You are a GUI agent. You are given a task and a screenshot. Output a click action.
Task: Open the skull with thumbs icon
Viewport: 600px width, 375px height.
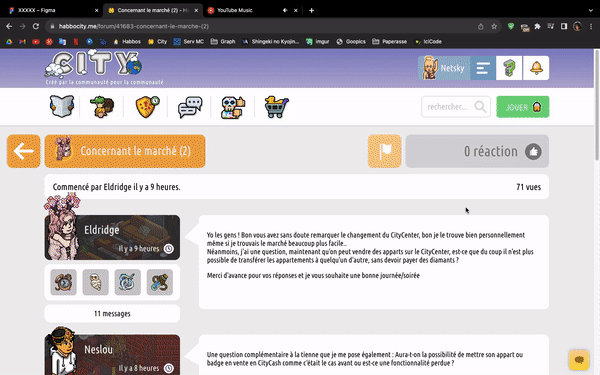click(x=233, y=107)
